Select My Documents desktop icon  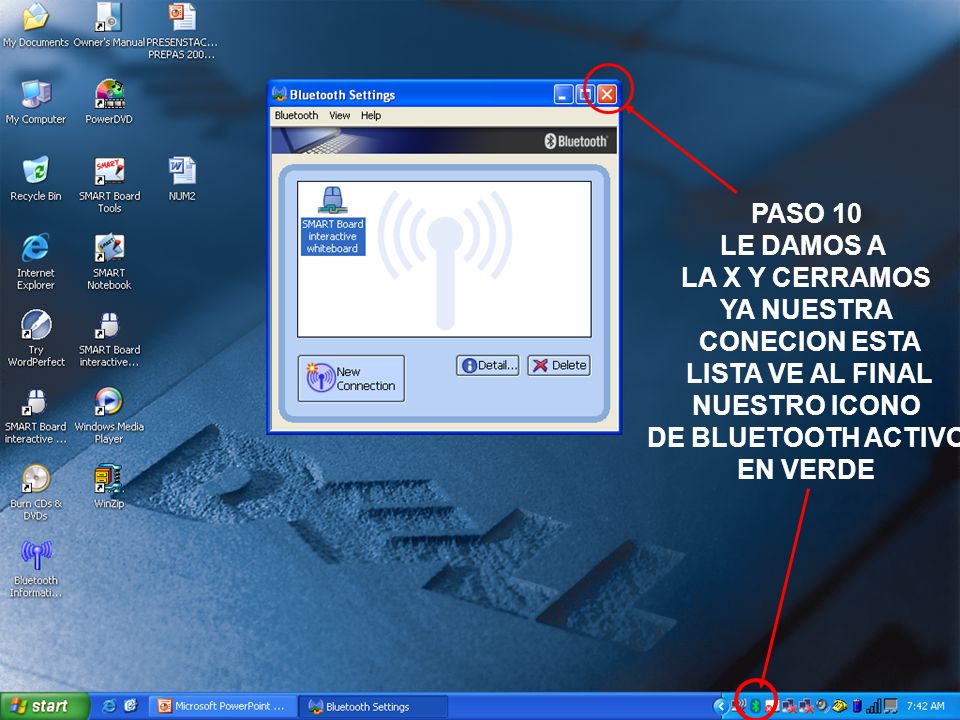(36, 25)
